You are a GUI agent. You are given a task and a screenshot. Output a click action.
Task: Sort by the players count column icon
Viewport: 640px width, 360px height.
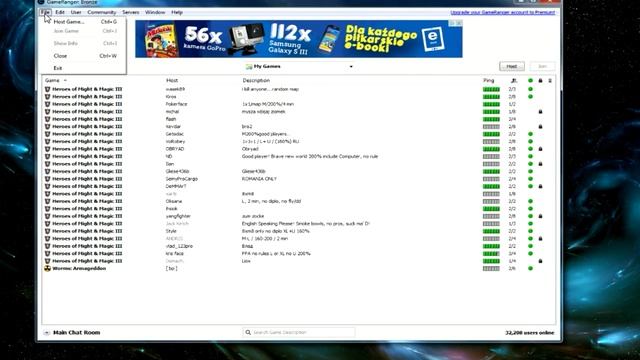tap(513, 80)
